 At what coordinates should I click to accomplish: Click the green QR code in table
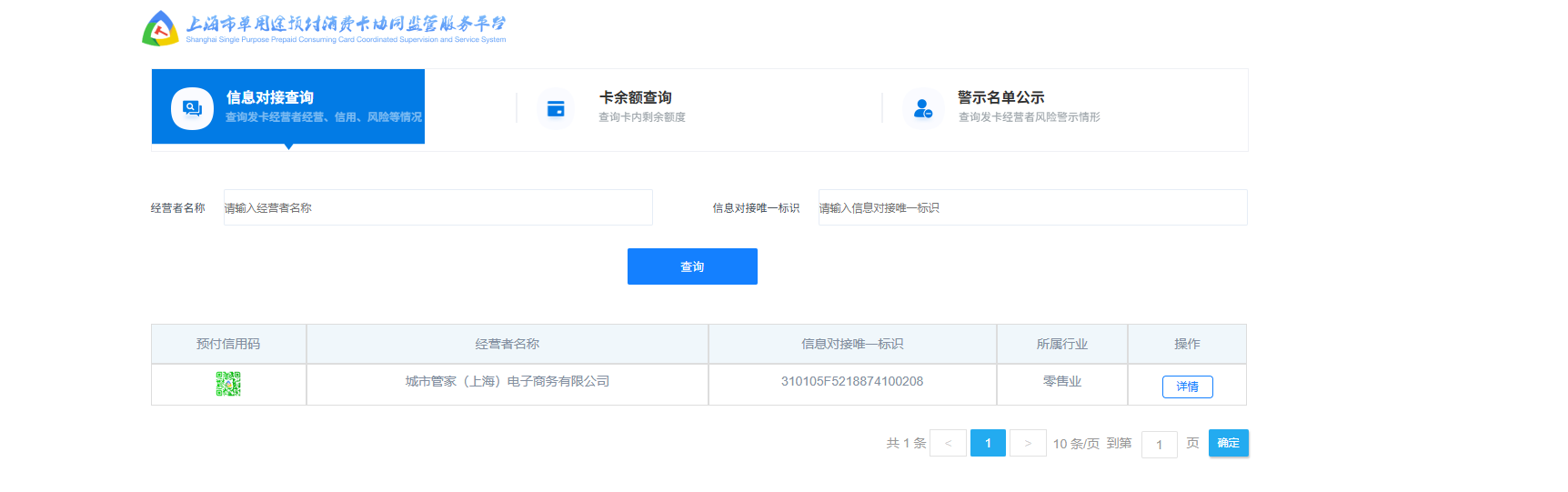pos(228,384)
